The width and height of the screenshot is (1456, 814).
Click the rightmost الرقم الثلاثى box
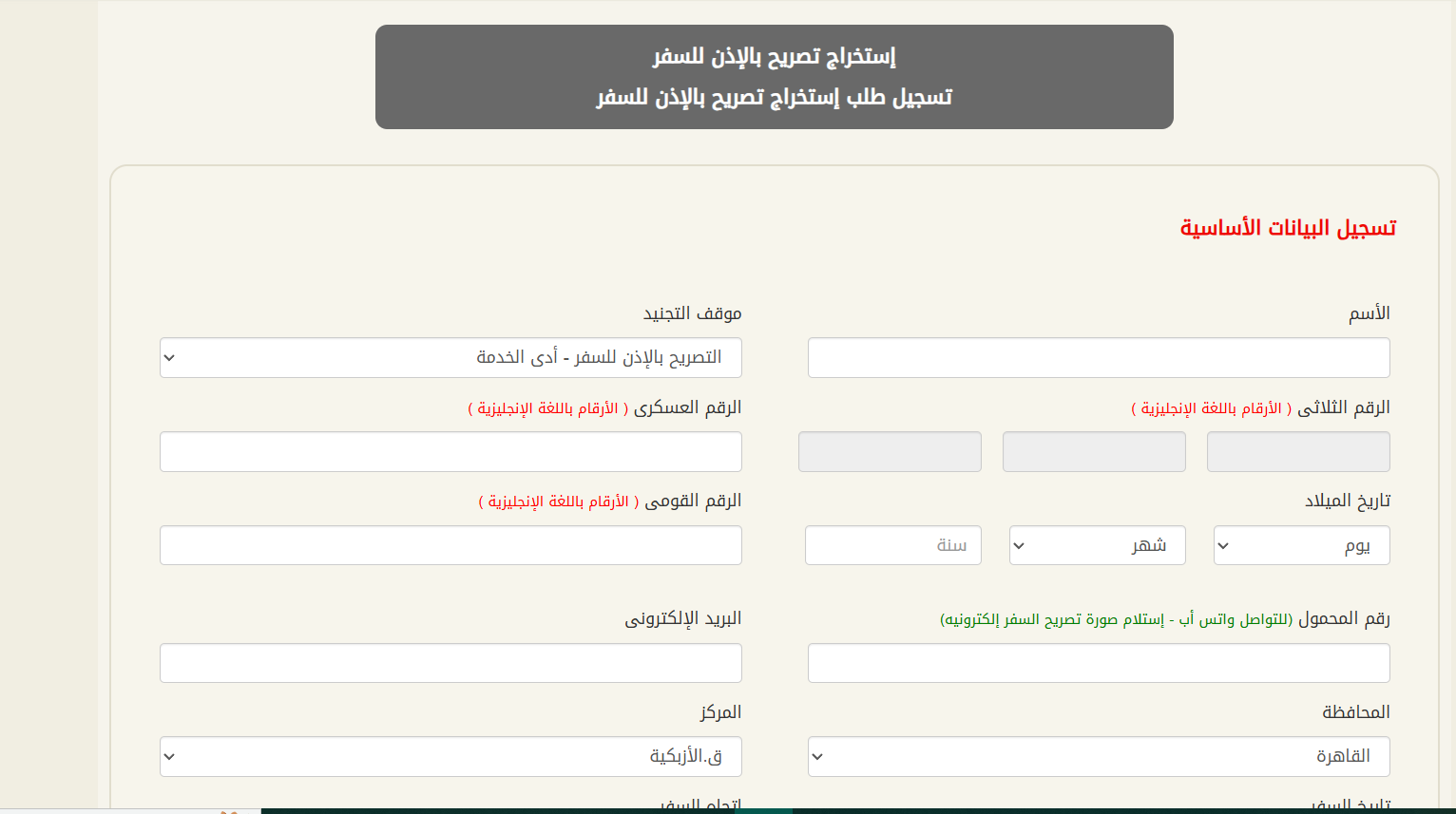pyautogui.click(x=1298, y=452)
